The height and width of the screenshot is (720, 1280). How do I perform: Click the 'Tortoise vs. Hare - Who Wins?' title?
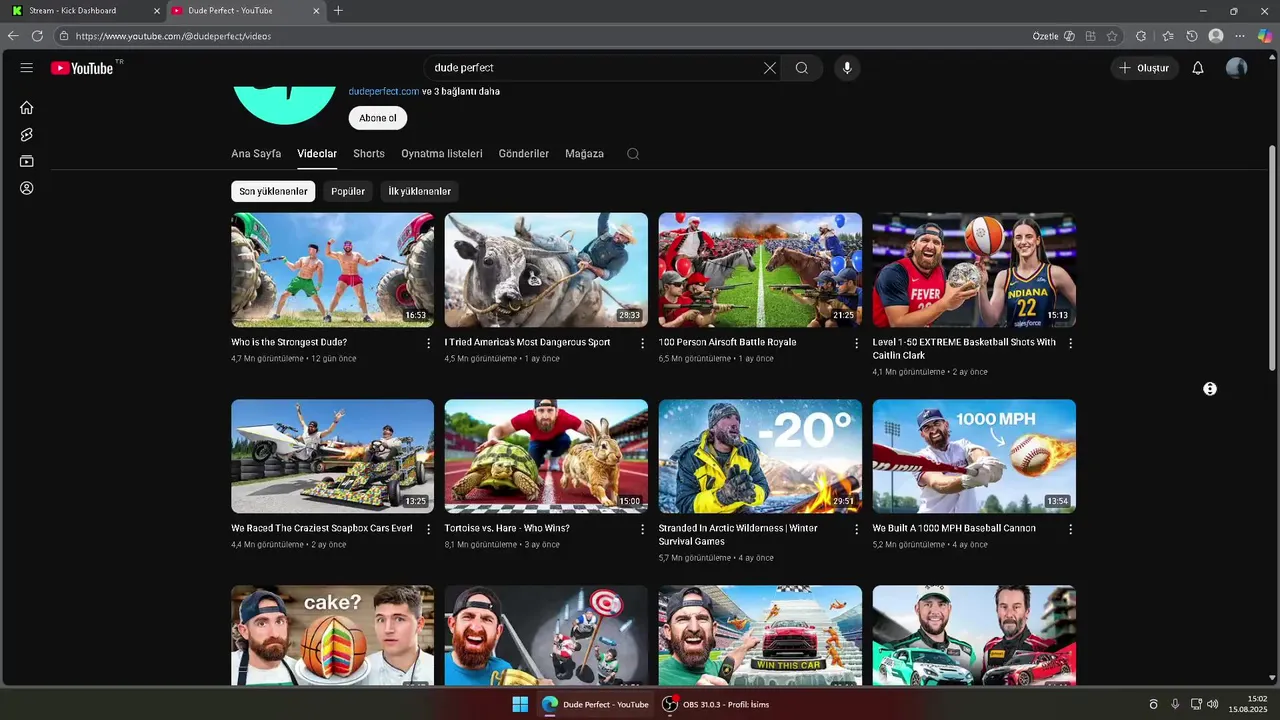point(507,528)
